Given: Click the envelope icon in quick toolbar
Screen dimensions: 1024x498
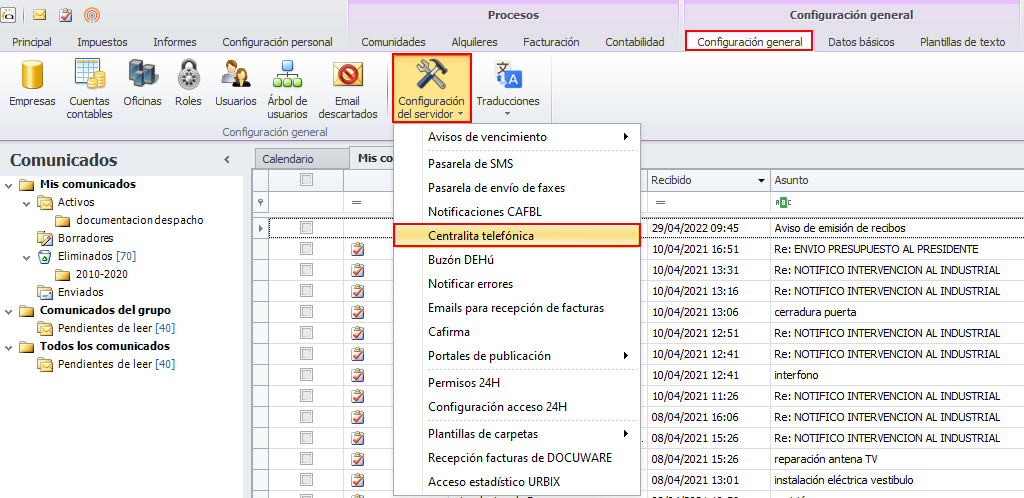Looking at the screenshot, I should point(39,14).
